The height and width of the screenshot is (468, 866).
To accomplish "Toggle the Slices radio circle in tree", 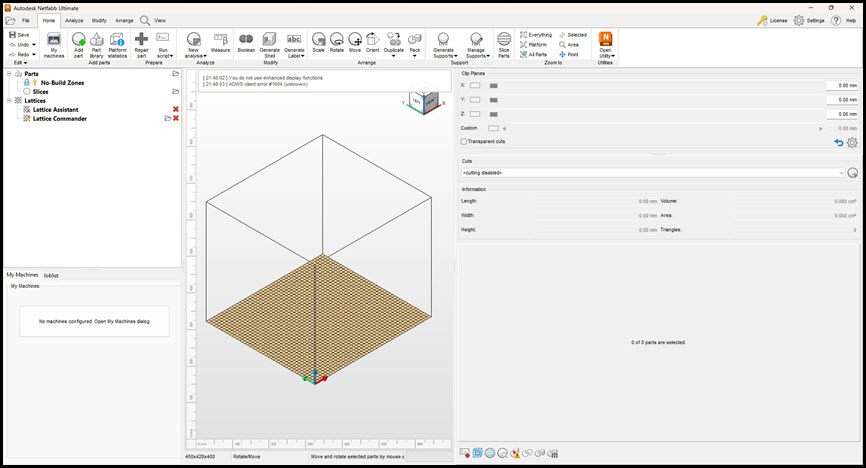I will (x=27, y=91).
